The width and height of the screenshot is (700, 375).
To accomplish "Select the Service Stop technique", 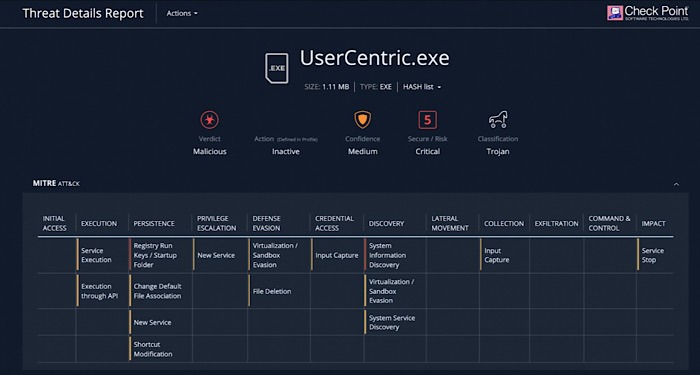I will (x=653, y=255).
